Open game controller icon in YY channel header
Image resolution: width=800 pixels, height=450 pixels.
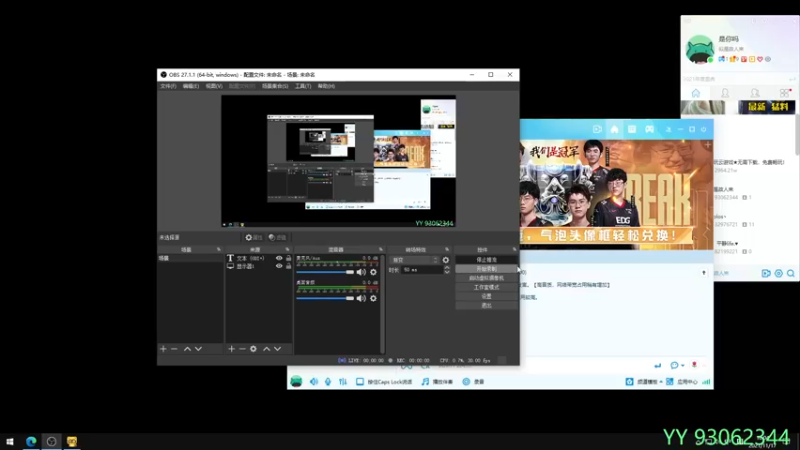point(649,130)
